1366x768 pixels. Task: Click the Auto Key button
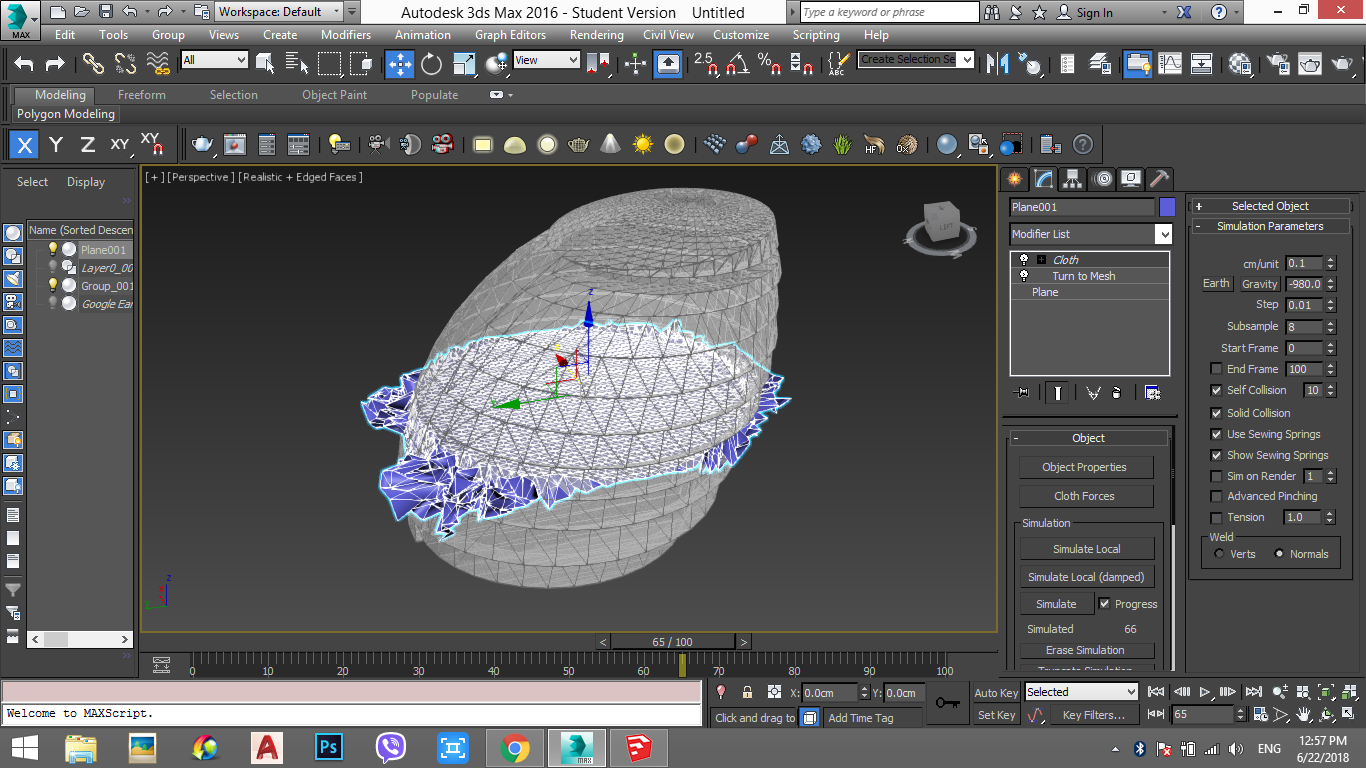(996, 693)
